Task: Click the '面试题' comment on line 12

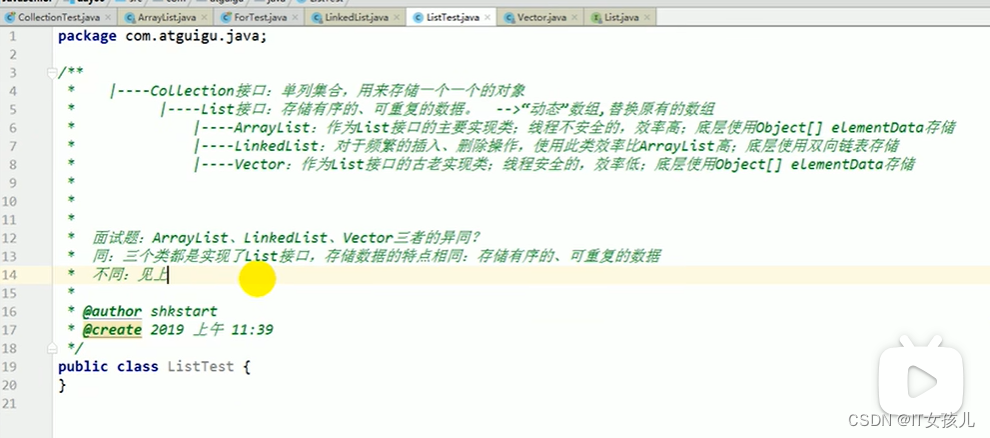Action: tap(287, 238)
